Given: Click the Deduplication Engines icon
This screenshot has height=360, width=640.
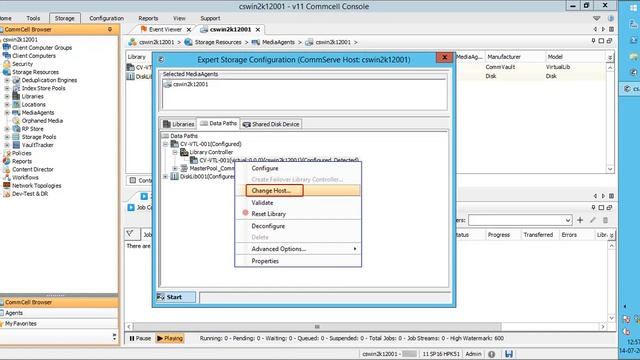Looking at the screenshot, I should (x=16, y=80).
